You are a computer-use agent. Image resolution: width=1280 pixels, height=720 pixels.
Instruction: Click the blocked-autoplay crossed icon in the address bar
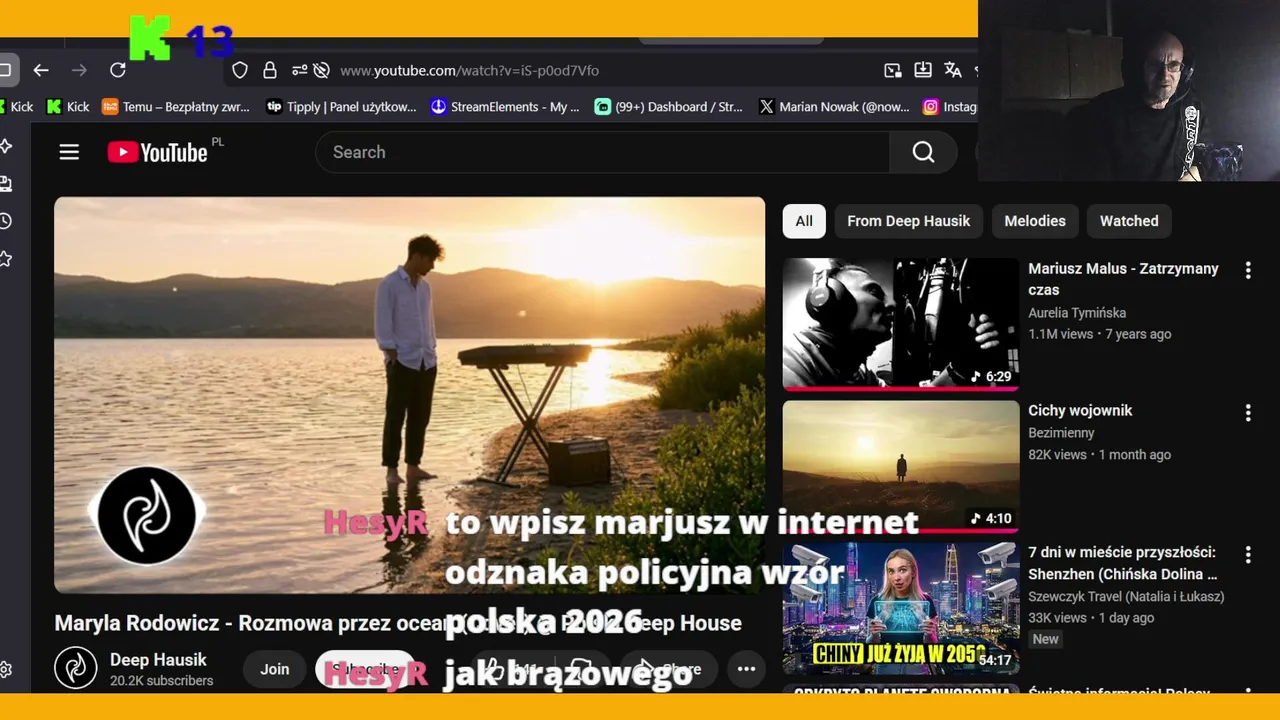321,70
